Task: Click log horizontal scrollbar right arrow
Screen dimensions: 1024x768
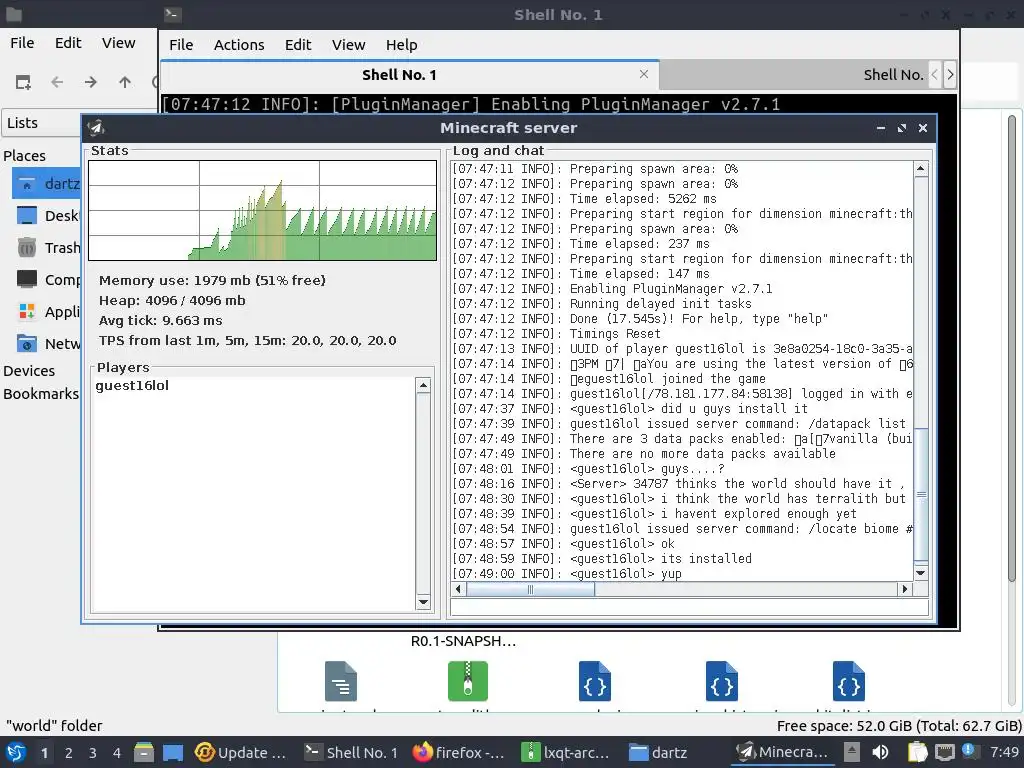Action: pyautogui.click(x=904, y=589)
